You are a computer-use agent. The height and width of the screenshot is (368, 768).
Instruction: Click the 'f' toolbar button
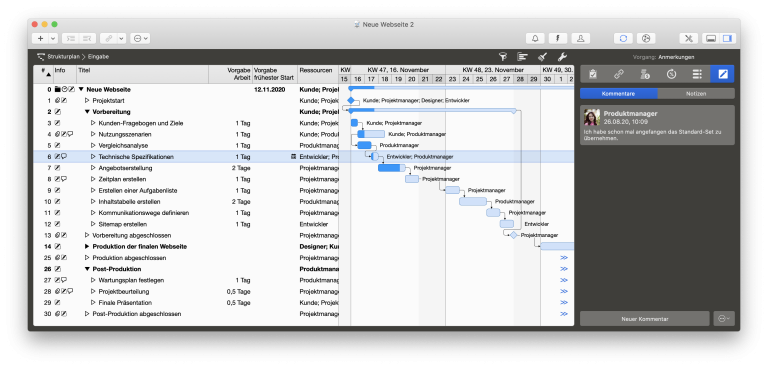pos(557,38)
